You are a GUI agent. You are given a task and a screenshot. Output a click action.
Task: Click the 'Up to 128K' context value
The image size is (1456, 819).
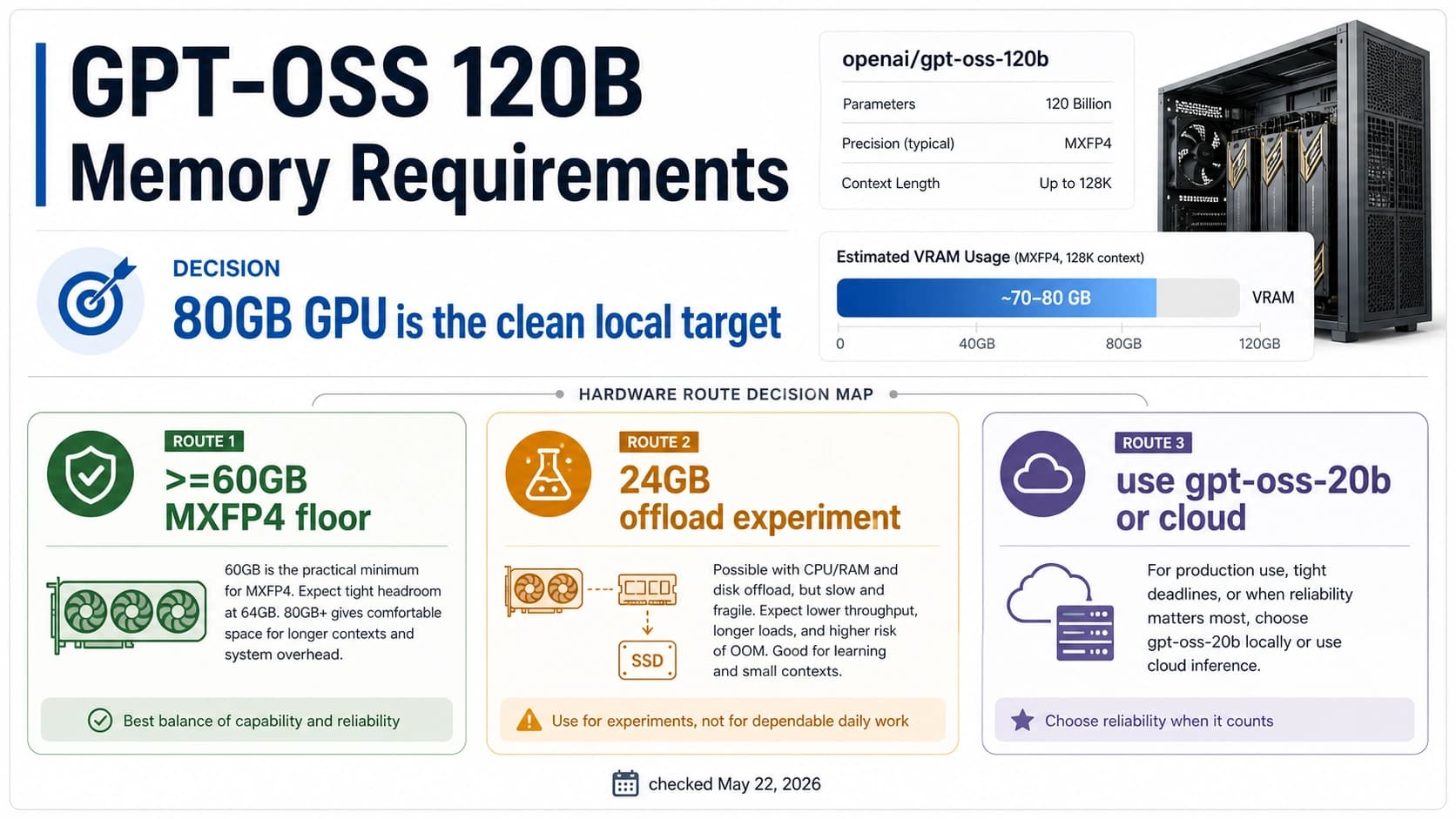1075,184
